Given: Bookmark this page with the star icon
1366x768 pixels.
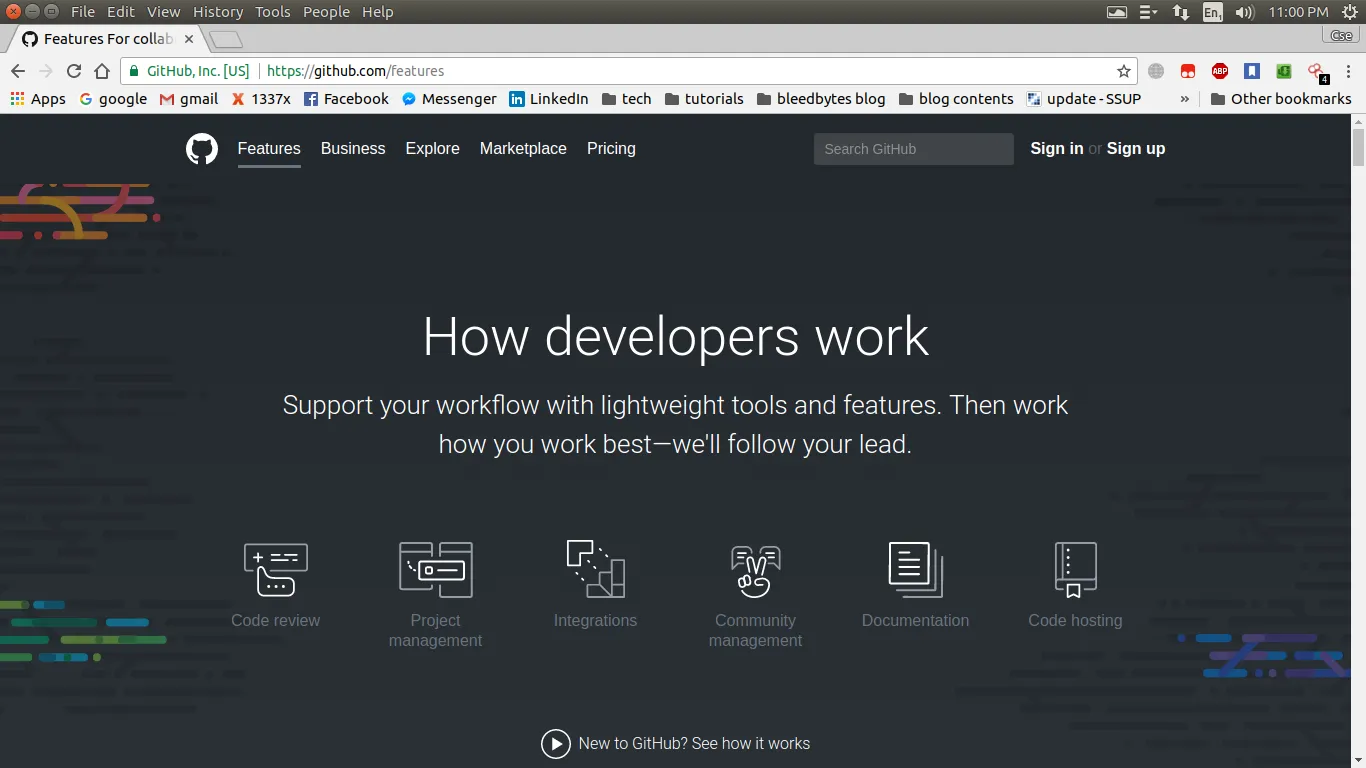Looking at the screenshot, I should [1124, 71].
